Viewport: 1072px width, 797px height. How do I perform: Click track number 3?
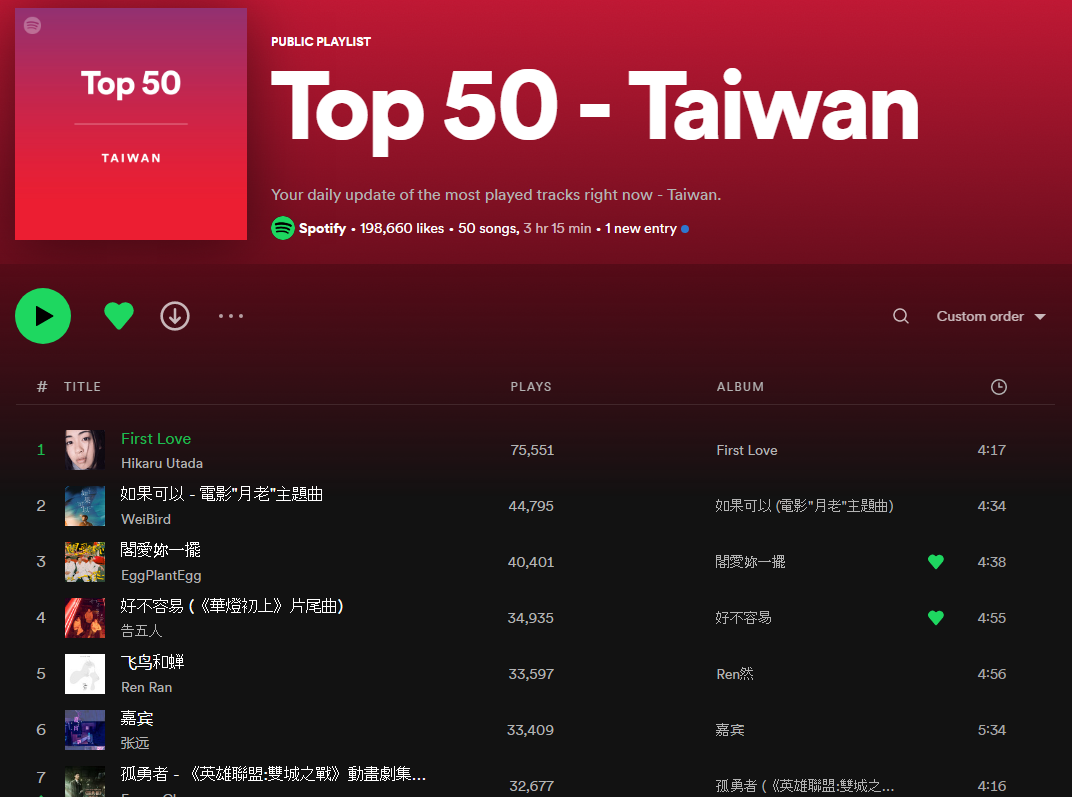(x=41, y=562)
